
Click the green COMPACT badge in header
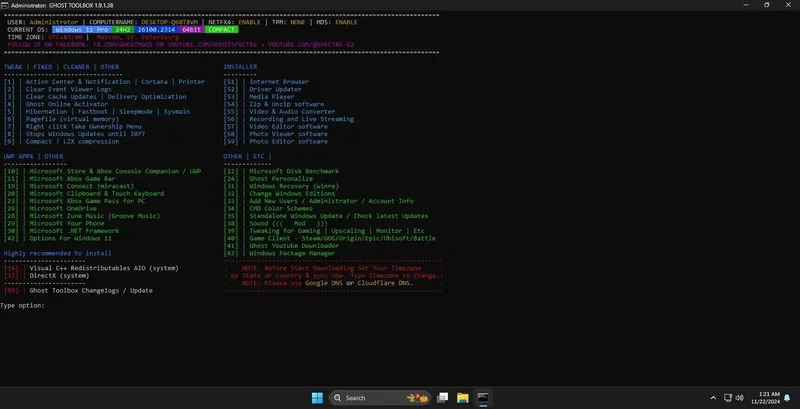[221, 30]
